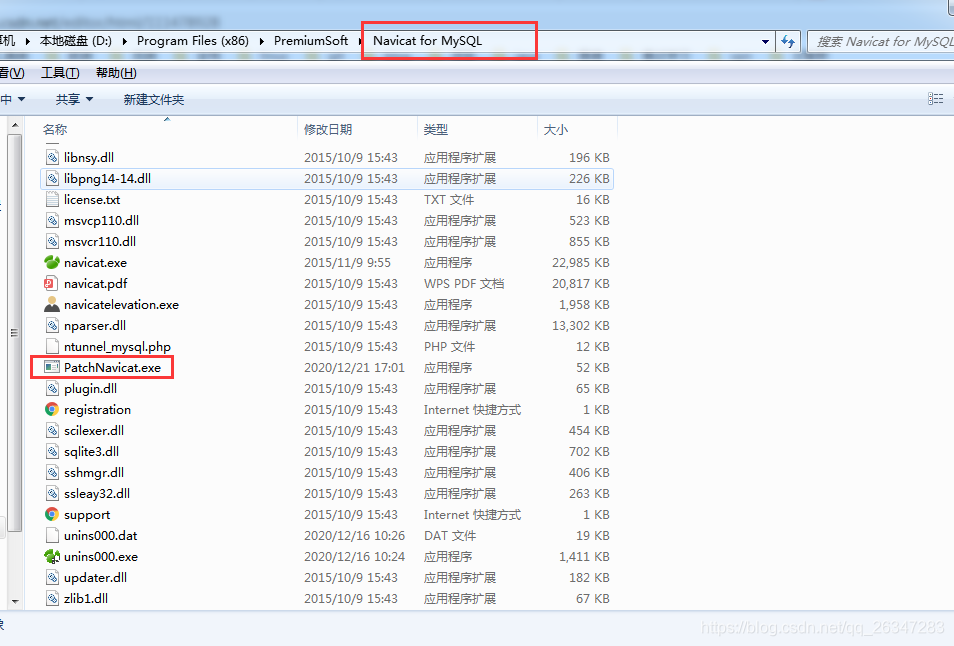Screen dimensions: 954x646
Task: Sort by the 修改日期 column header
Action: click(328, 130)
